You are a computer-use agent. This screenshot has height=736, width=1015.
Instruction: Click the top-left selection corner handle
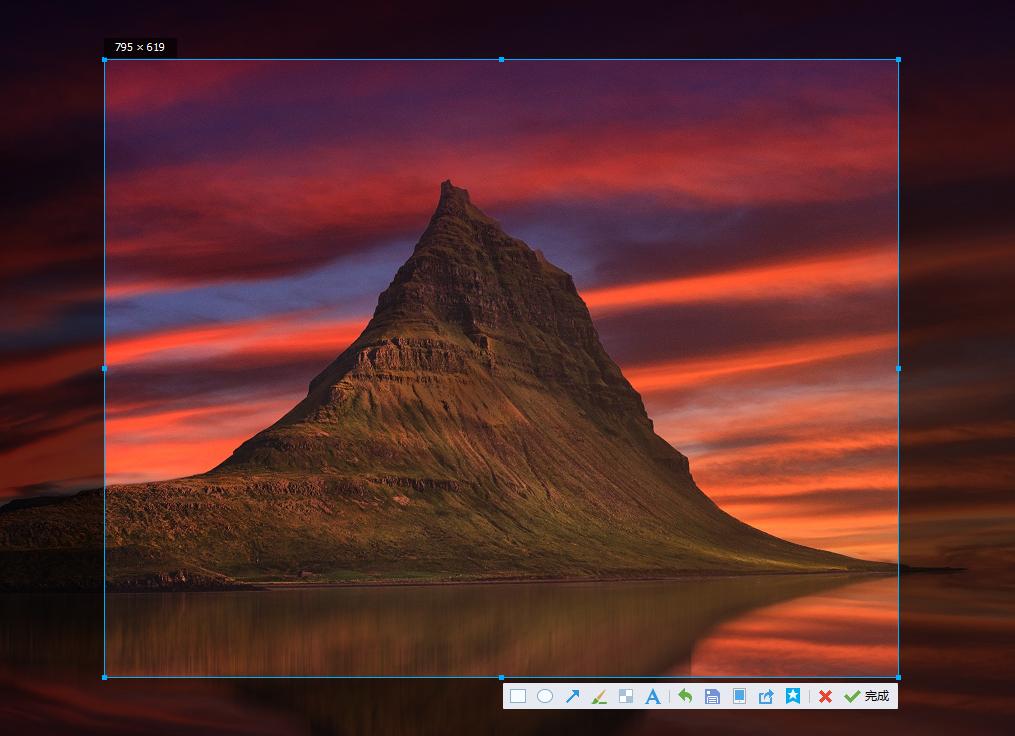click(x=105, y=60)
